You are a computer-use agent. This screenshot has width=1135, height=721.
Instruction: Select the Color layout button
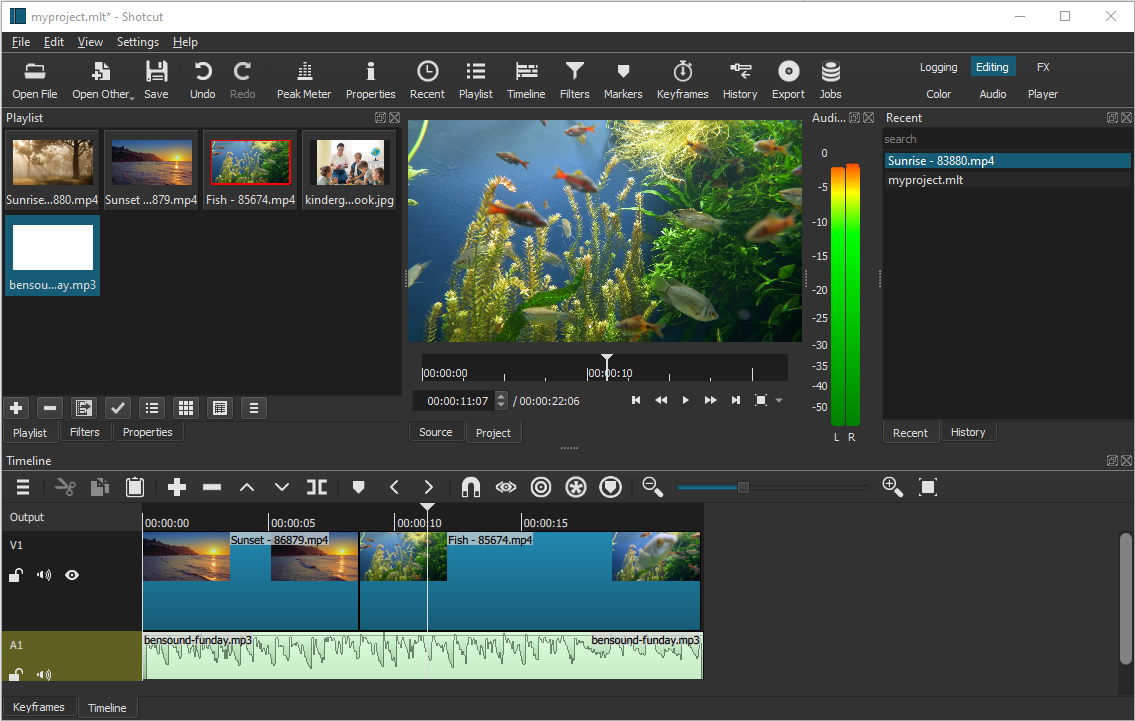tap(938, 94)
